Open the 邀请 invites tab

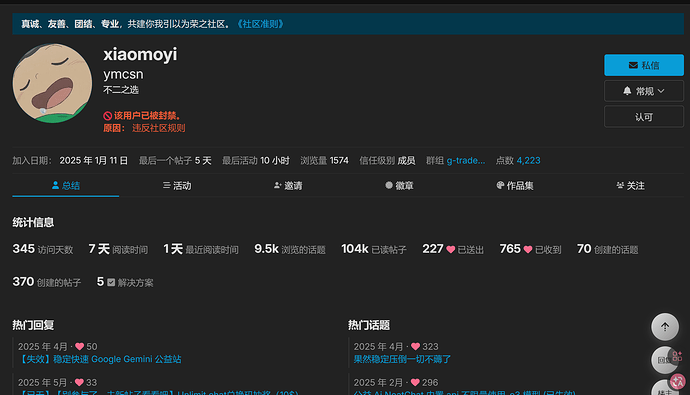[x=288, y=186]
